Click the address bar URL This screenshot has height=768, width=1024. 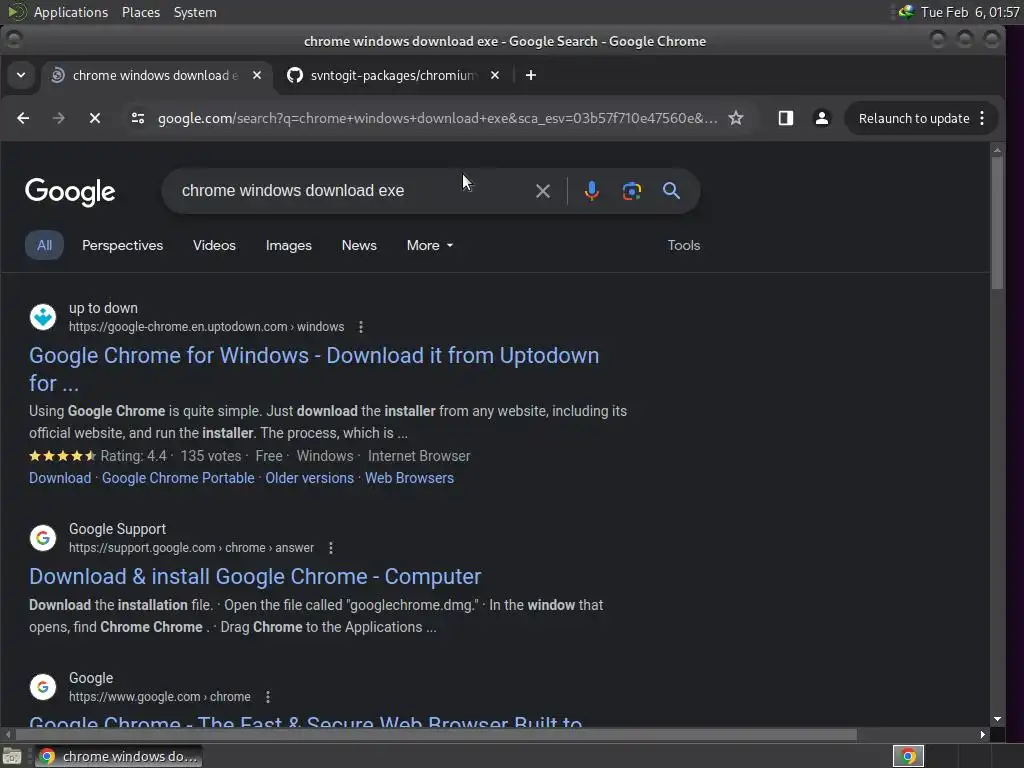[438, 118]
